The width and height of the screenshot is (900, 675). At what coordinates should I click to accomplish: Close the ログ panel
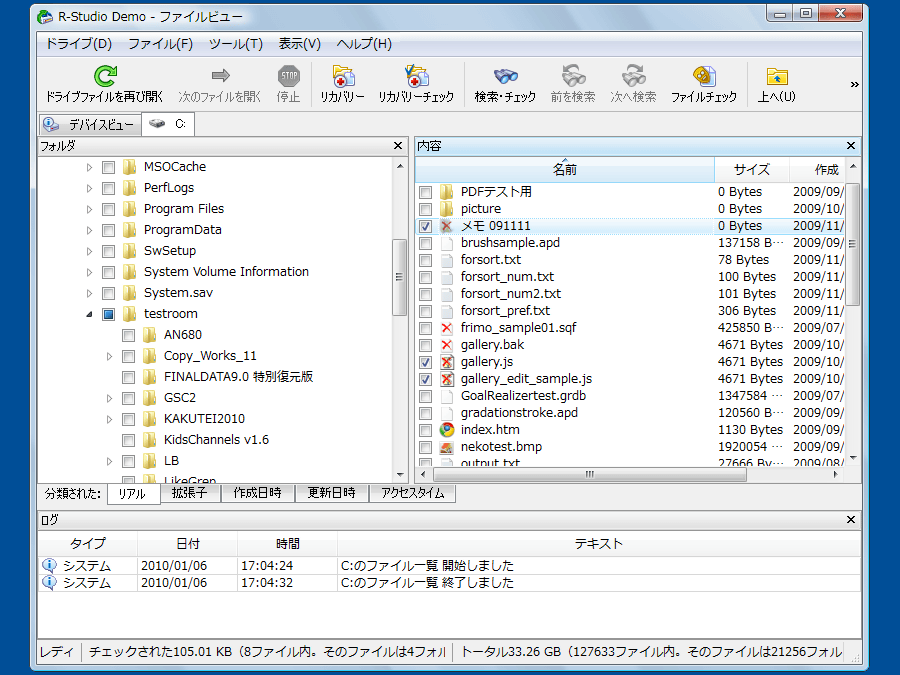pos(851,520)
